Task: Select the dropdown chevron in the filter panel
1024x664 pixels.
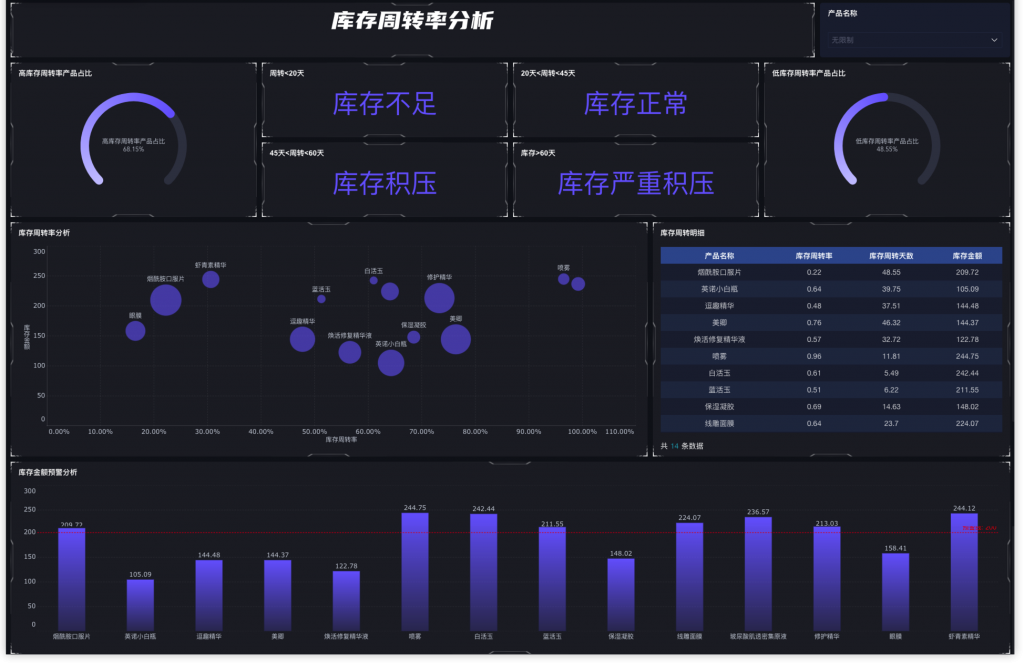Action: click(993, 38)
